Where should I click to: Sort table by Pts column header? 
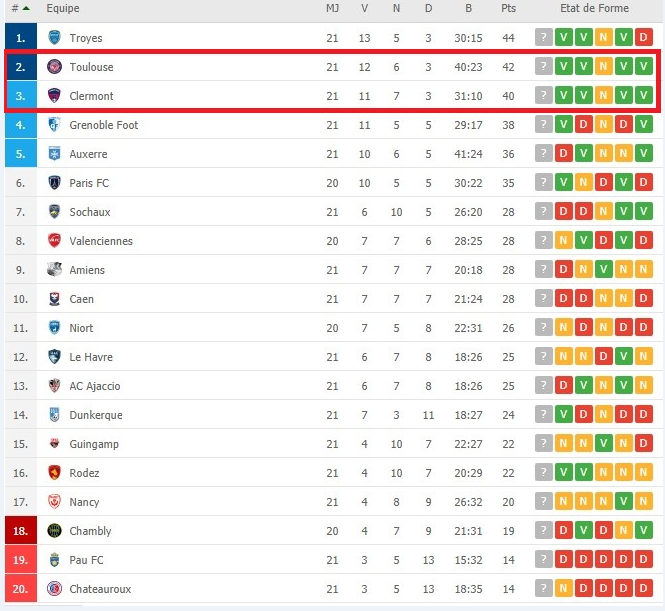pyautogui.click(x=508, y=8)
